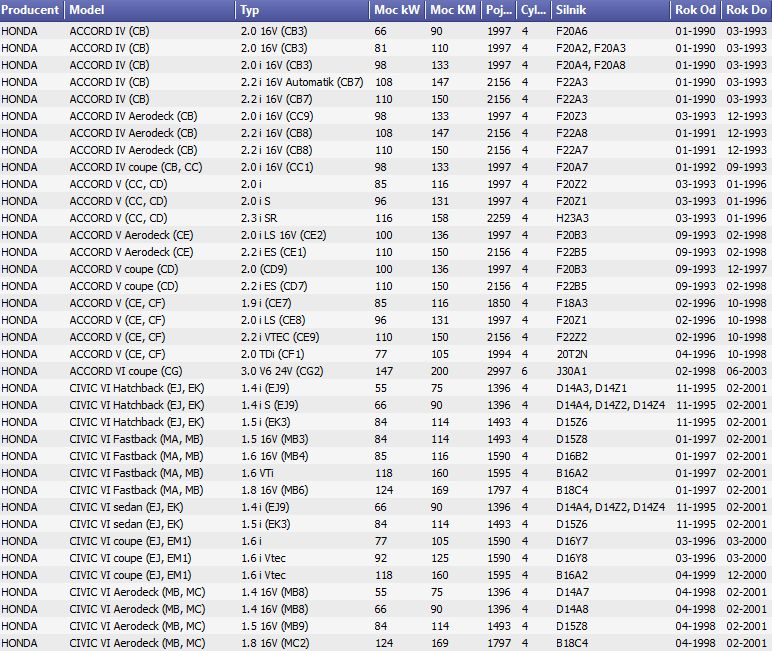Viewport: 772px width, 651px height.
Task: Select the 1.8 16V (MB6) type cell
Action: (275, 490)
